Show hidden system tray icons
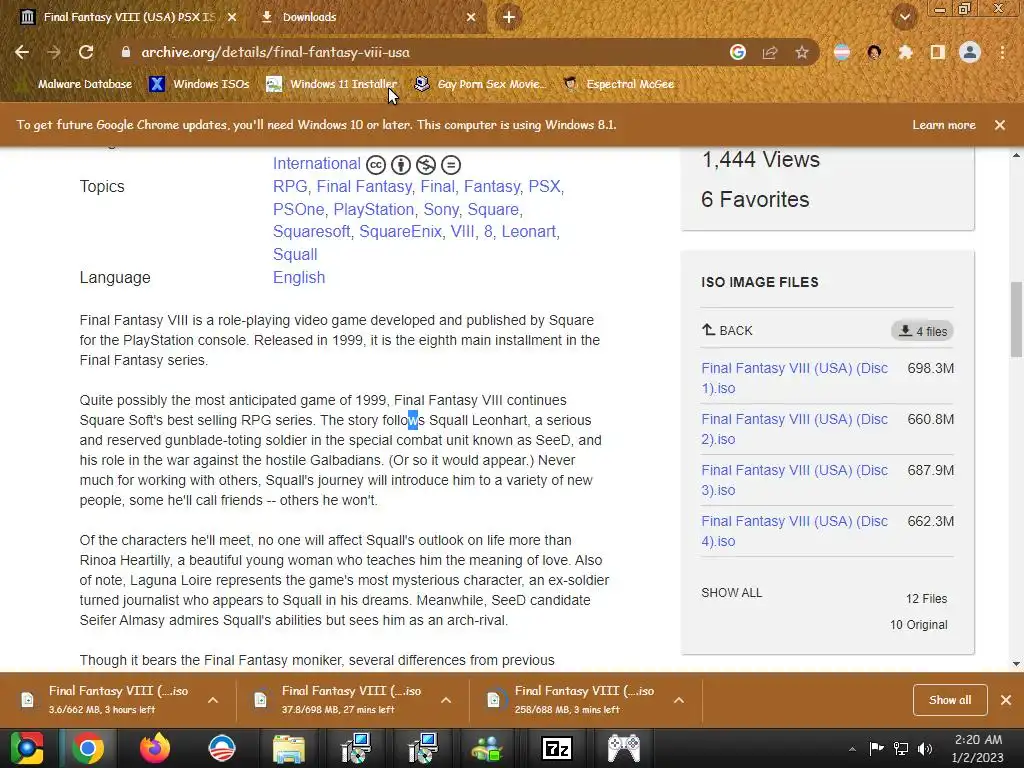The height and width of the screenshot is (768, 1024). pos(852,749)
